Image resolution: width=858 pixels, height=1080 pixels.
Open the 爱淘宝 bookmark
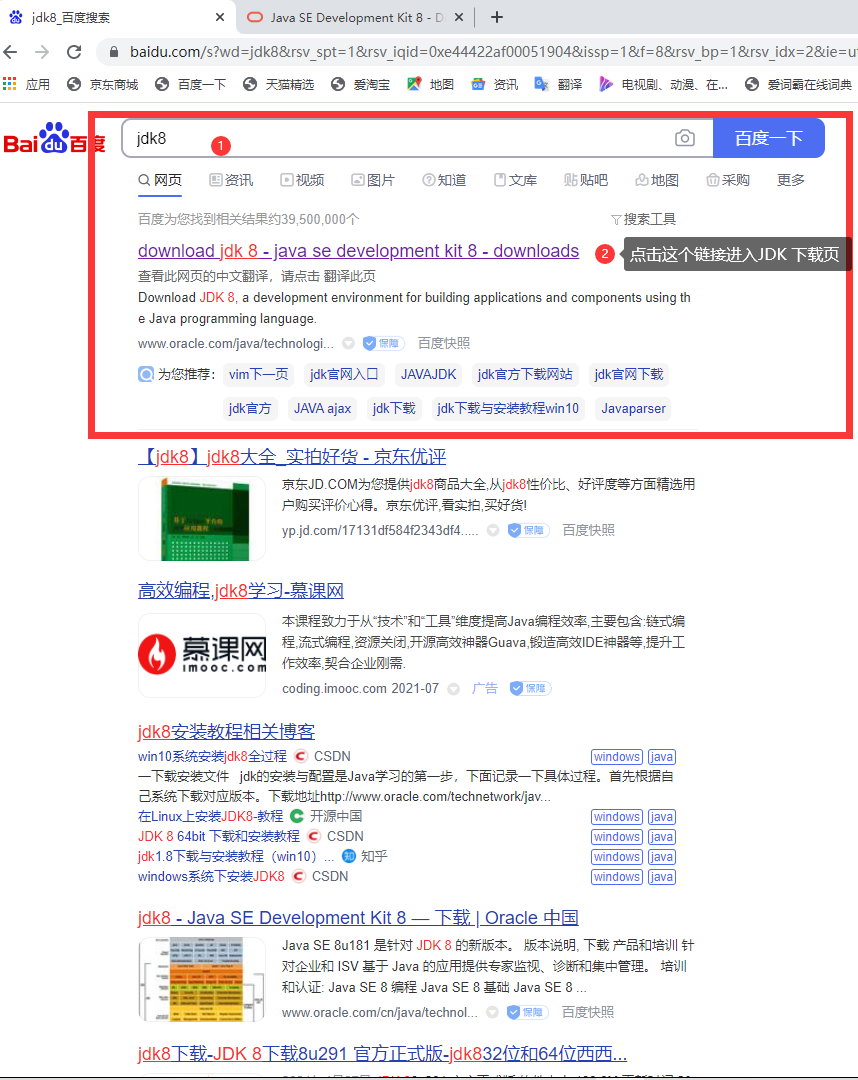click(360, 84)
